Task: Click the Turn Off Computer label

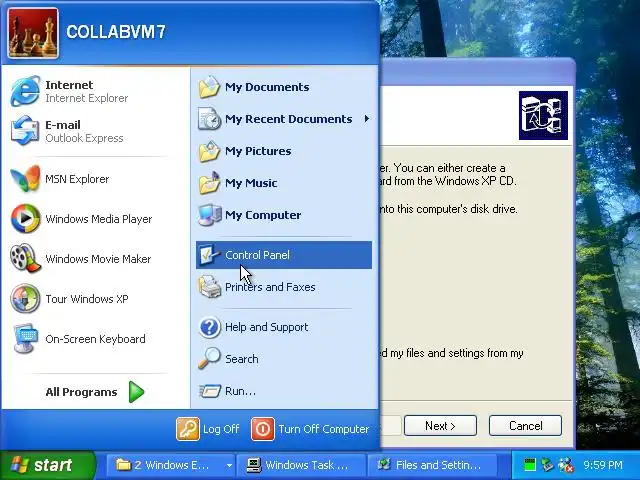Action: click(x=324, y=429)
